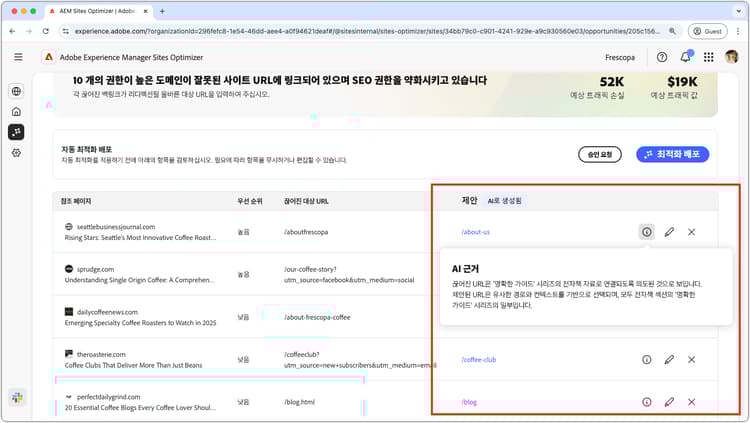Screen dimensions: 750x423
Task: Reload the current page
Action: pos(45,31)
